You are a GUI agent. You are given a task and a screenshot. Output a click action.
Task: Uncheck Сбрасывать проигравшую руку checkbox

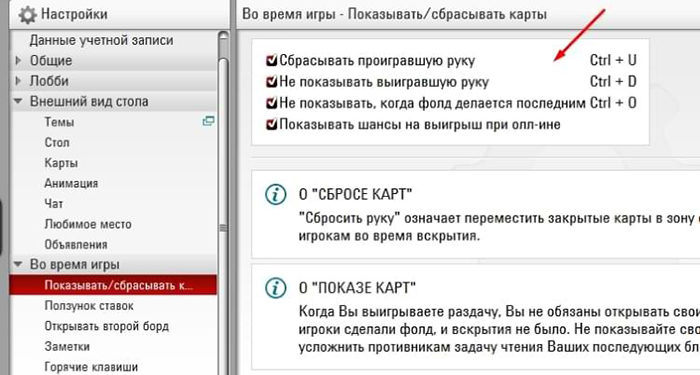click(x=271, y=60)
